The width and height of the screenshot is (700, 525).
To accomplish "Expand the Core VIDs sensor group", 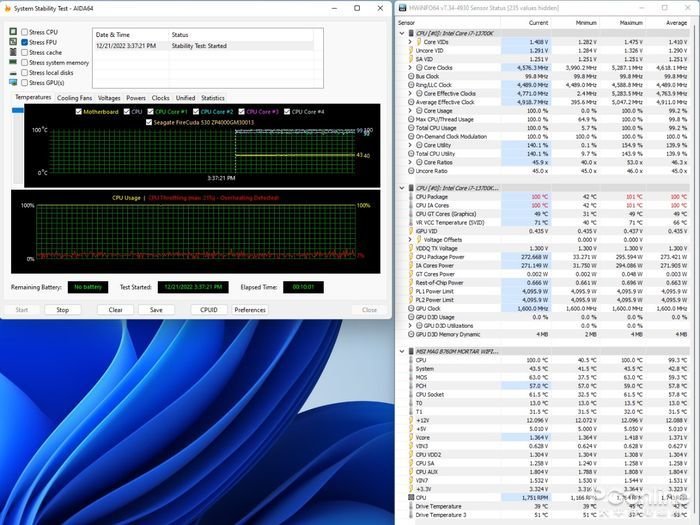I will pos(410,42).
